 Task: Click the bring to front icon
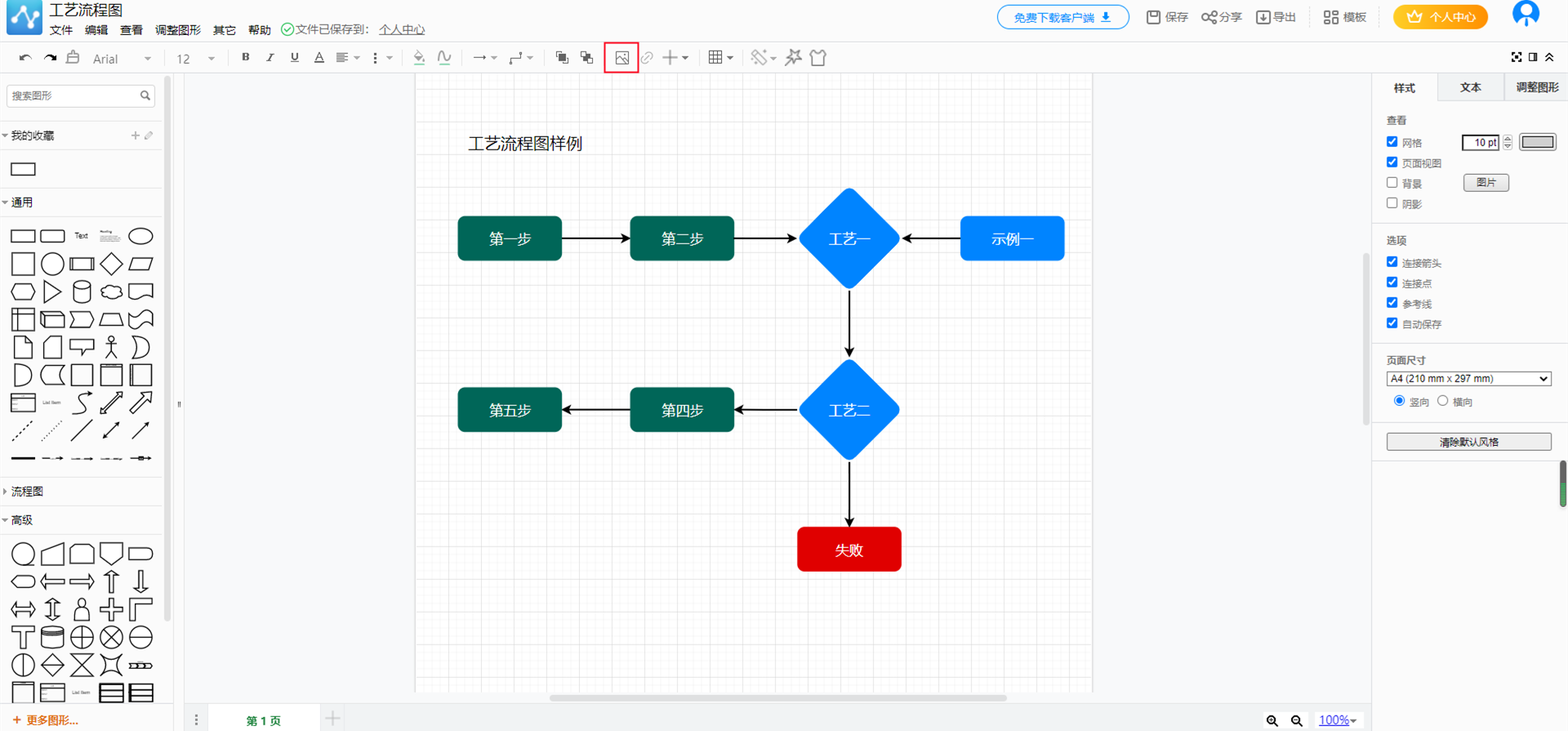[561, 58]
